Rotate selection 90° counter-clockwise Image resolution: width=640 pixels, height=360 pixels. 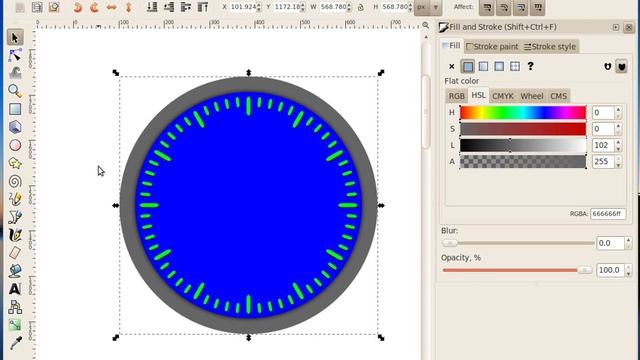[78, 7]
